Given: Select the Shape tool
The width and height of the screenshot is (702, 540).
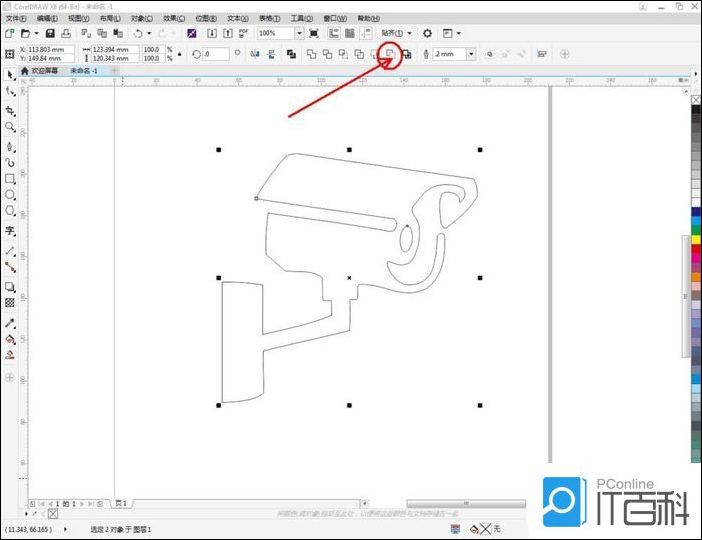Looking at the screenshot, I should tap(10, 91).
